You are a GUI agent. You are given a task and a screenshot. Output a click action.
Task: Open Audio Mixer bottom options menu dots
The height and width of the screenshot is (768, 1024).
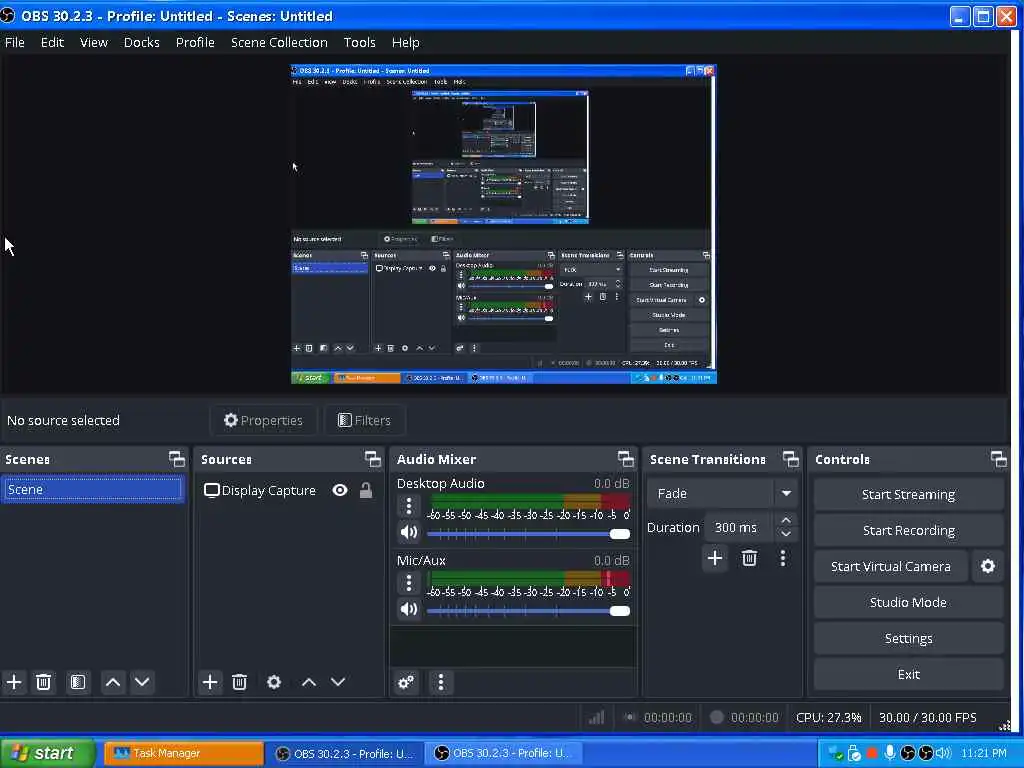tap(441, 682)
